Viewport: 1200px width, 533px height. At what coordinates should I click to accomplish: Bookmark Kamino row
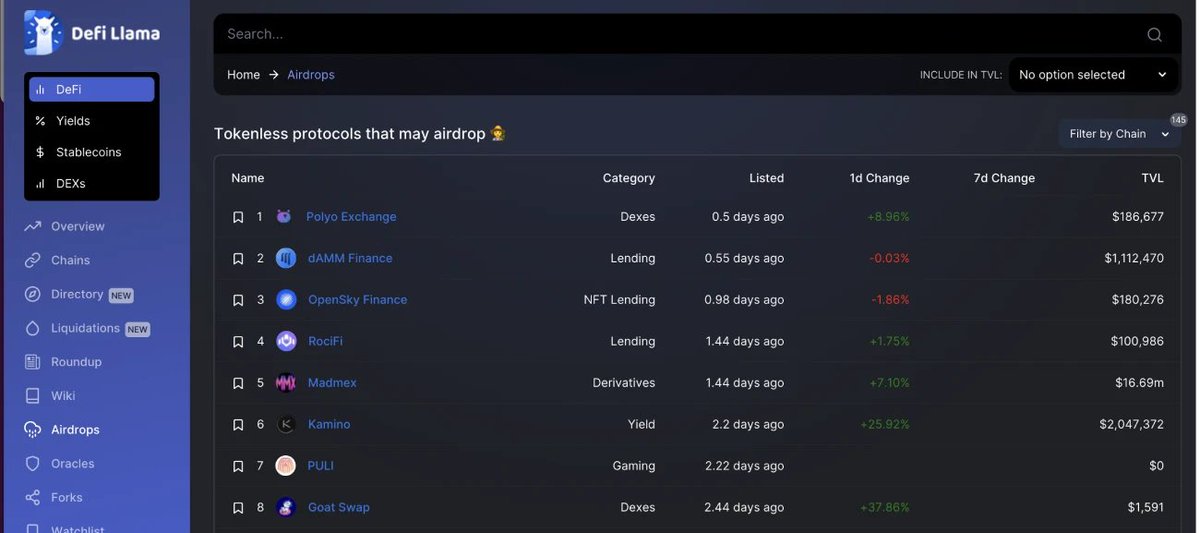coord(238,424)
